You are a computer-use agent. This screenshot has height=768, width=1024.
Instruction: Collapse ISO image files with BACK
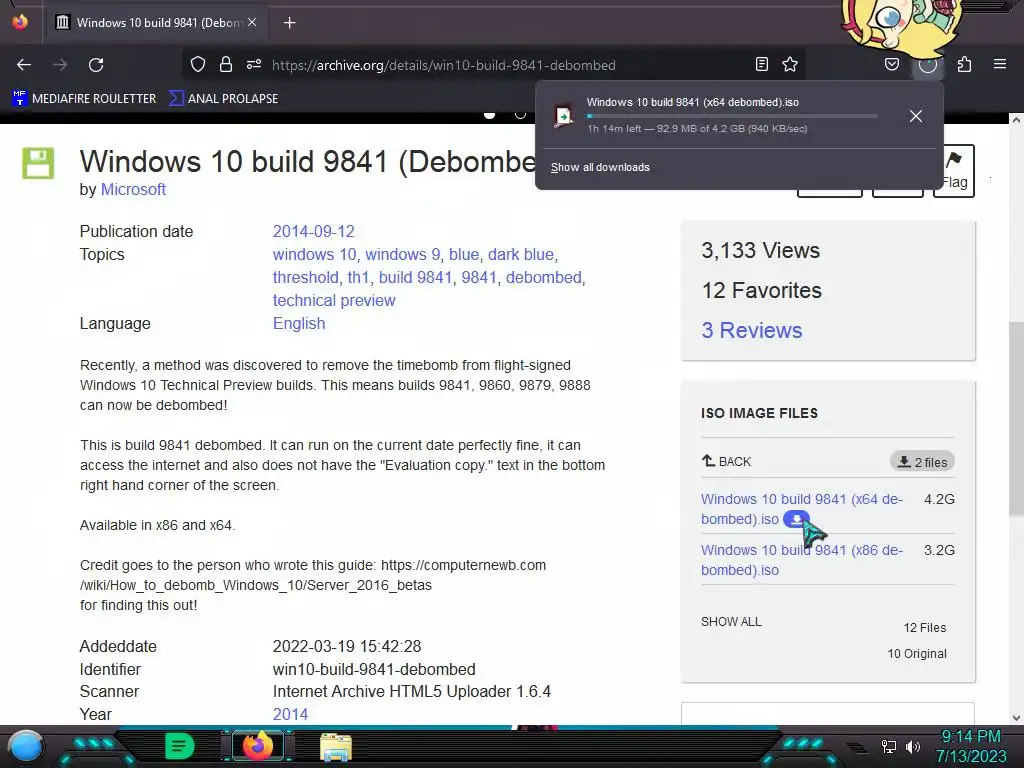point(726,461)
